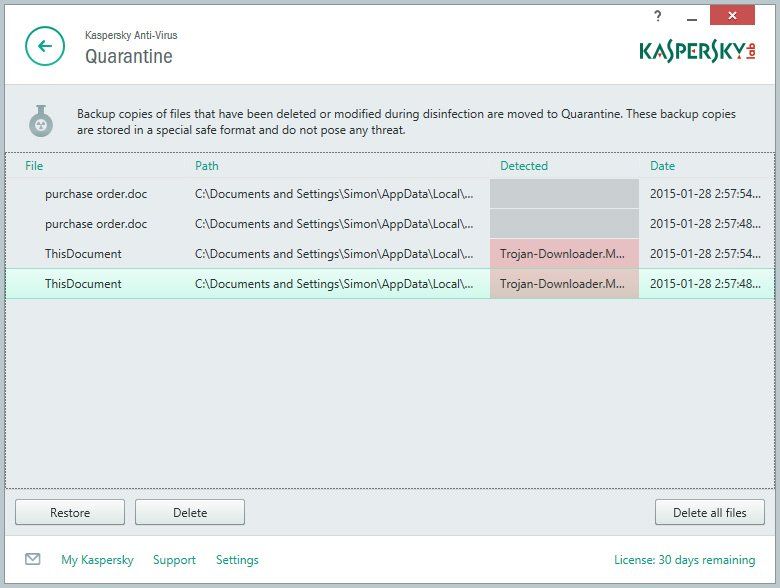This screenshot has height=588, width=780.
Task: Click the quarantine flask icon
Action: tap(41, 121)
